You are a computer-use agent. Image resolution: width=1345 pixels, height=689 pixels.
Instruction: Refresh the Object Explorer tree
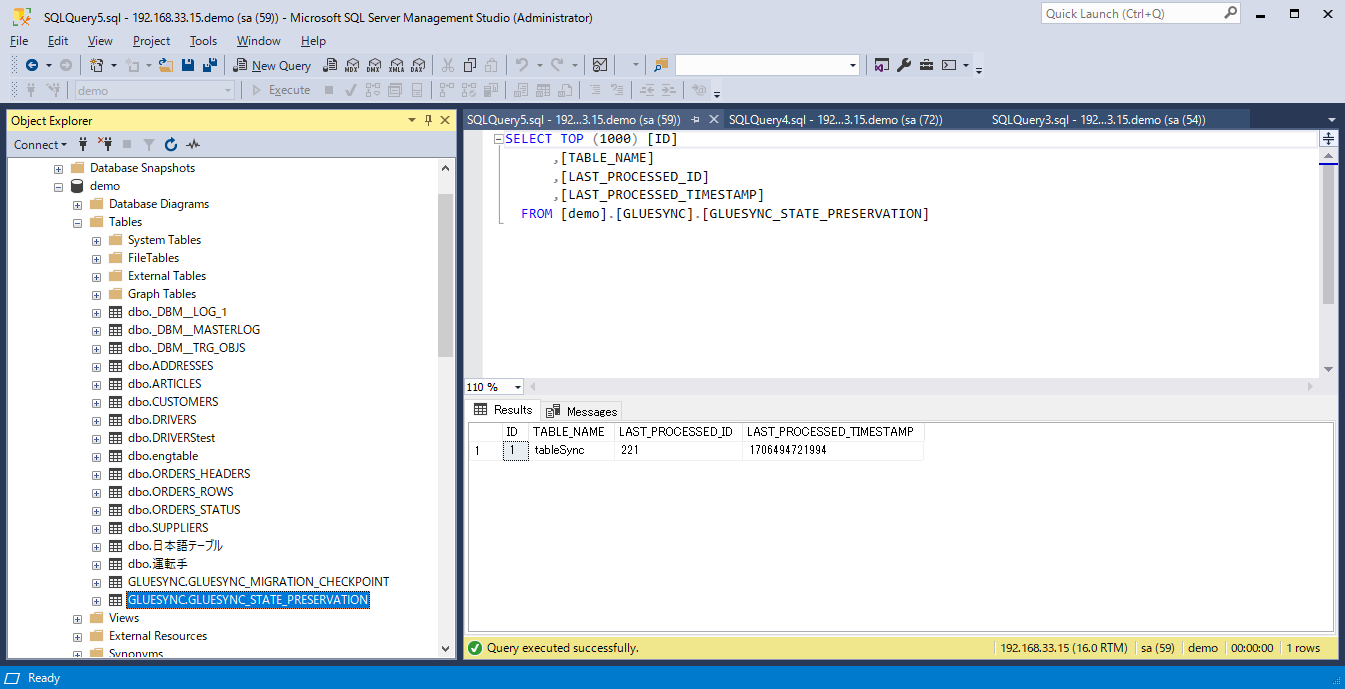click(x=171, y=144)
